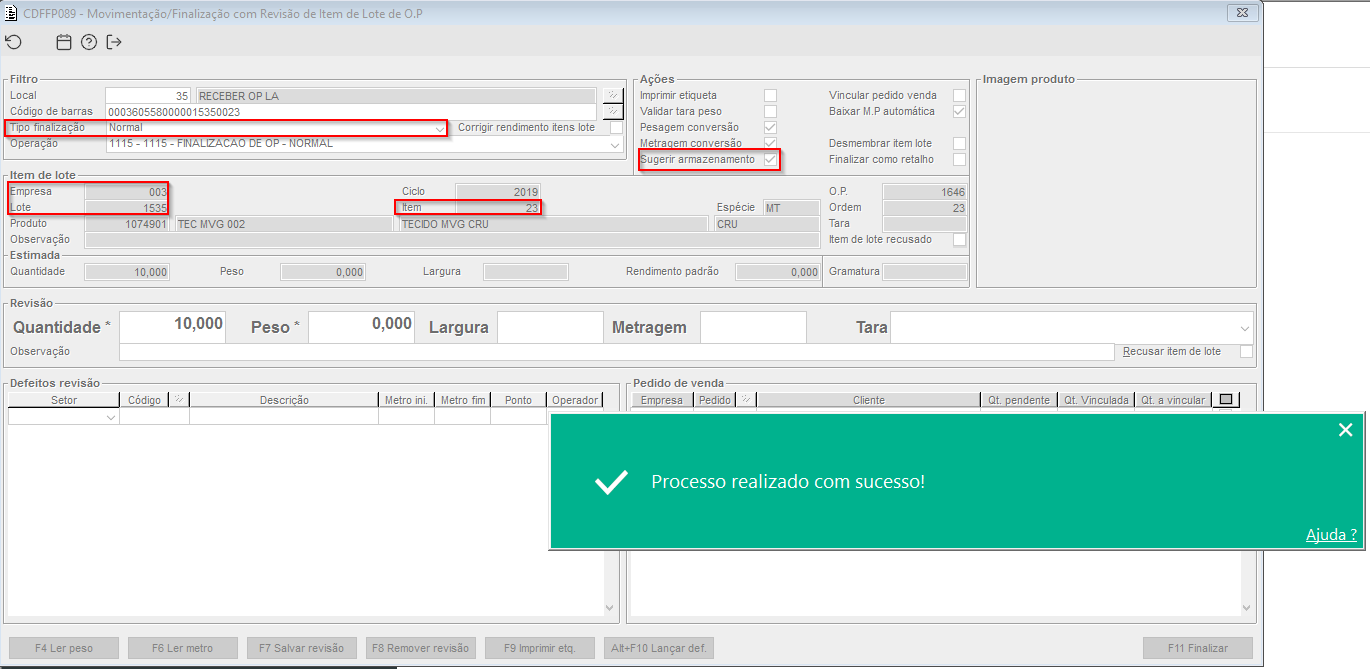Click the Metro fim column header

tap(463, 400)
